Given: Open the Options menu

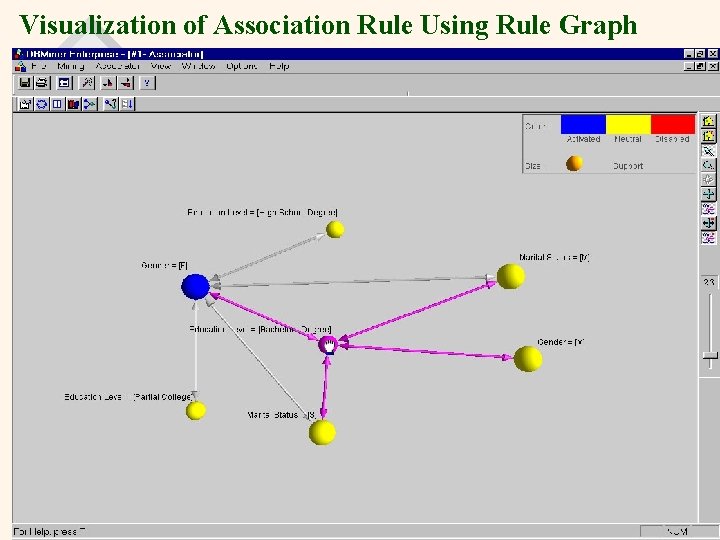Looking at the screenshot, I should point(242,66).
